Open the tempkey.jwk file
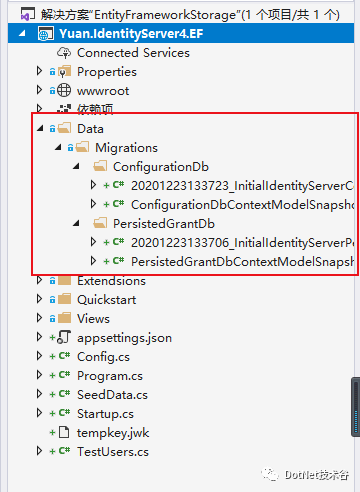 pos(113,433)
